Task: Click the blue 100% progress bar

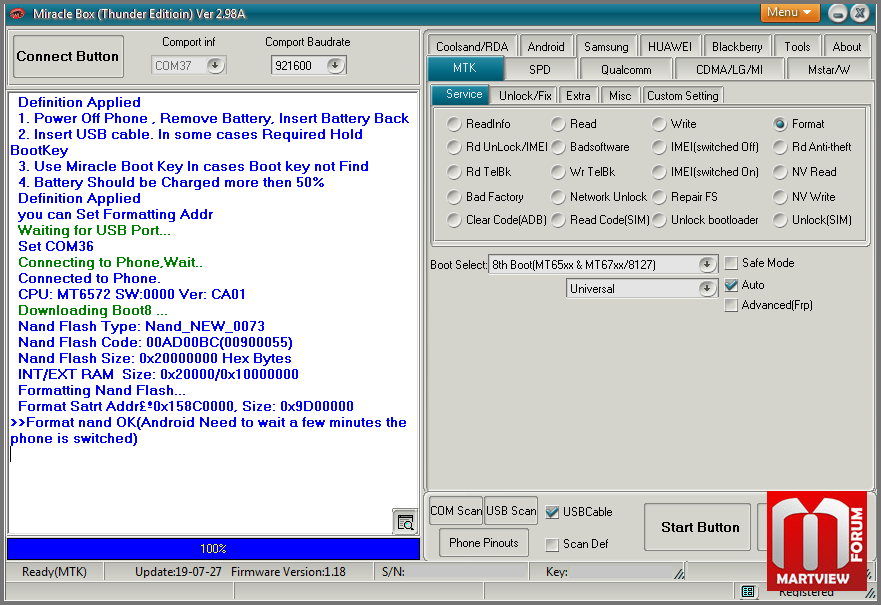Action: 213,549
